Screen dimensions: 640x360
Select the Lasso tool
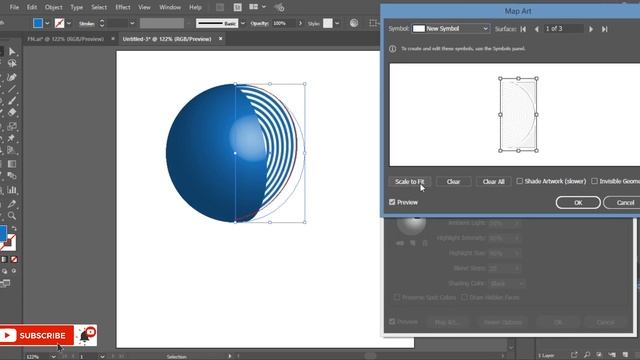pos(12,63)
